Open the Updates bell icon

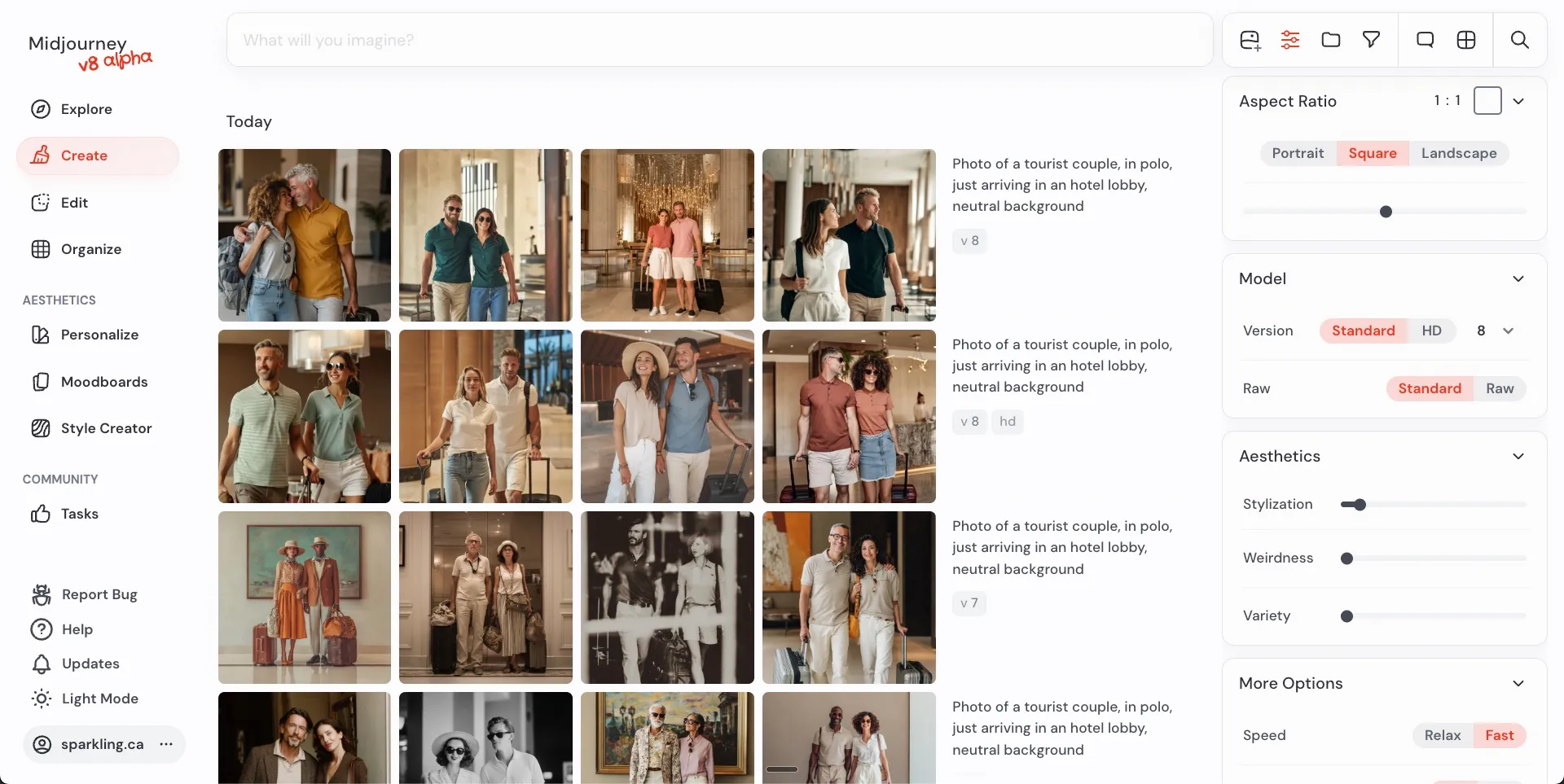(x=41, y=664)
